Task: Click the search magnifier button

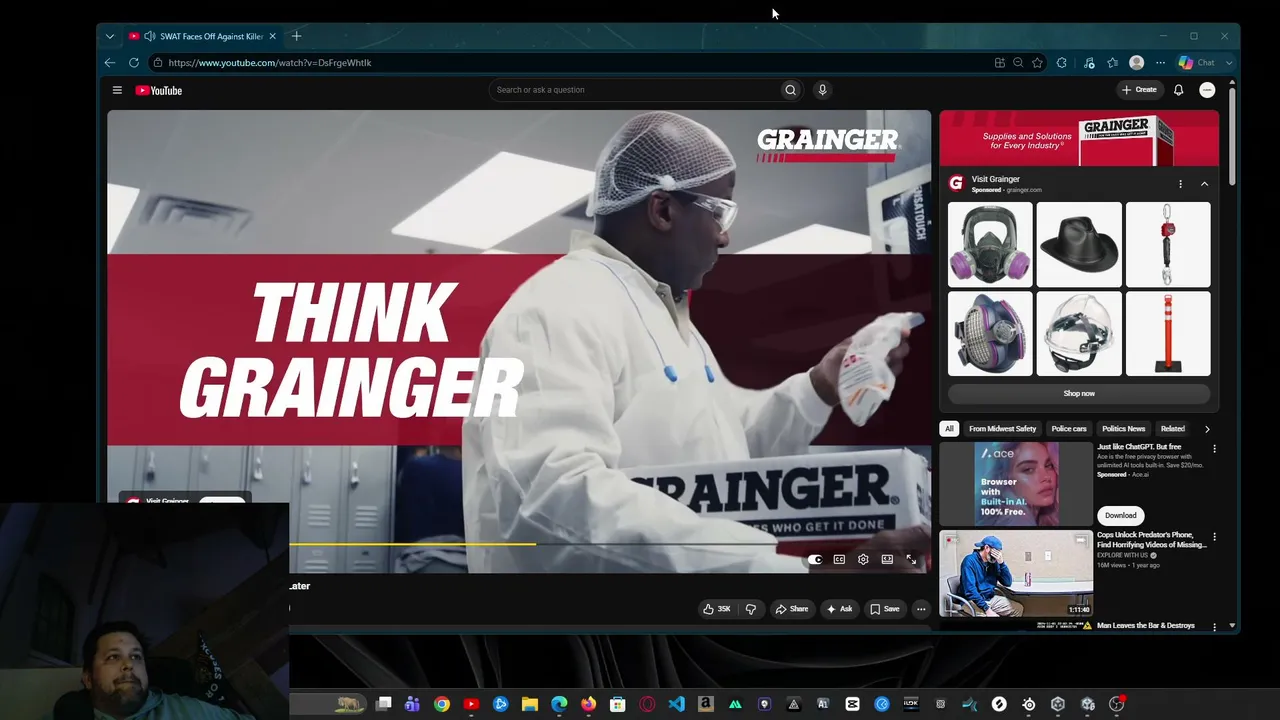Action: [790, 90]
